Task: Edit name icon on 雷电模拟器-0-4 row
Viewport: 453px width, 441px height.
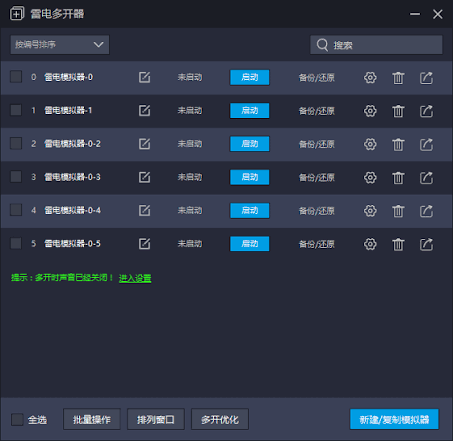Action: [x=144, y=211]
